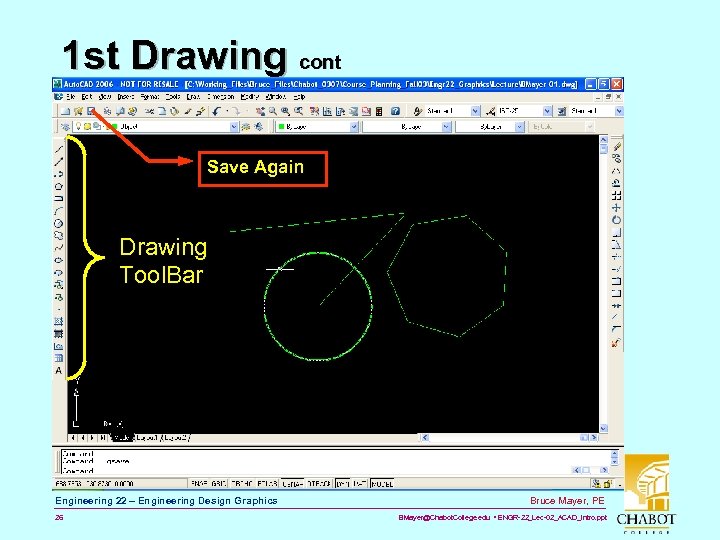Click the Save (floppy disk) icon
The height and width of the screenshot is (540, 720).
pyautogui.click(x=91, y=111)
